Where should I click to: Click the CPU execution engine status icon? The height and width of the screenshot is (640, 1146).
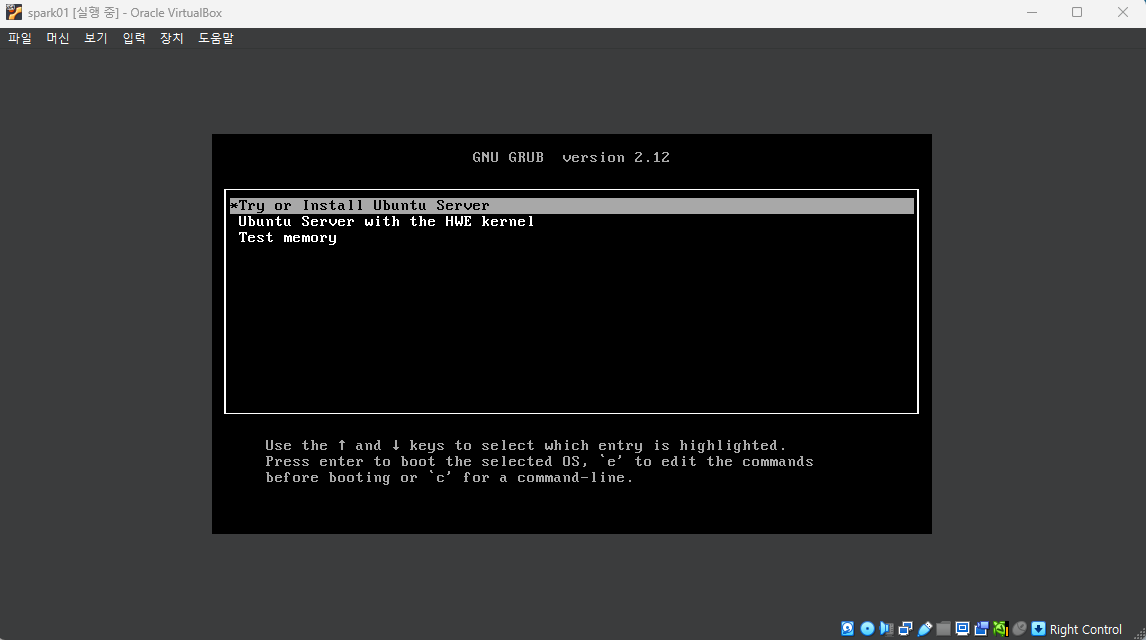point(1001,628)
